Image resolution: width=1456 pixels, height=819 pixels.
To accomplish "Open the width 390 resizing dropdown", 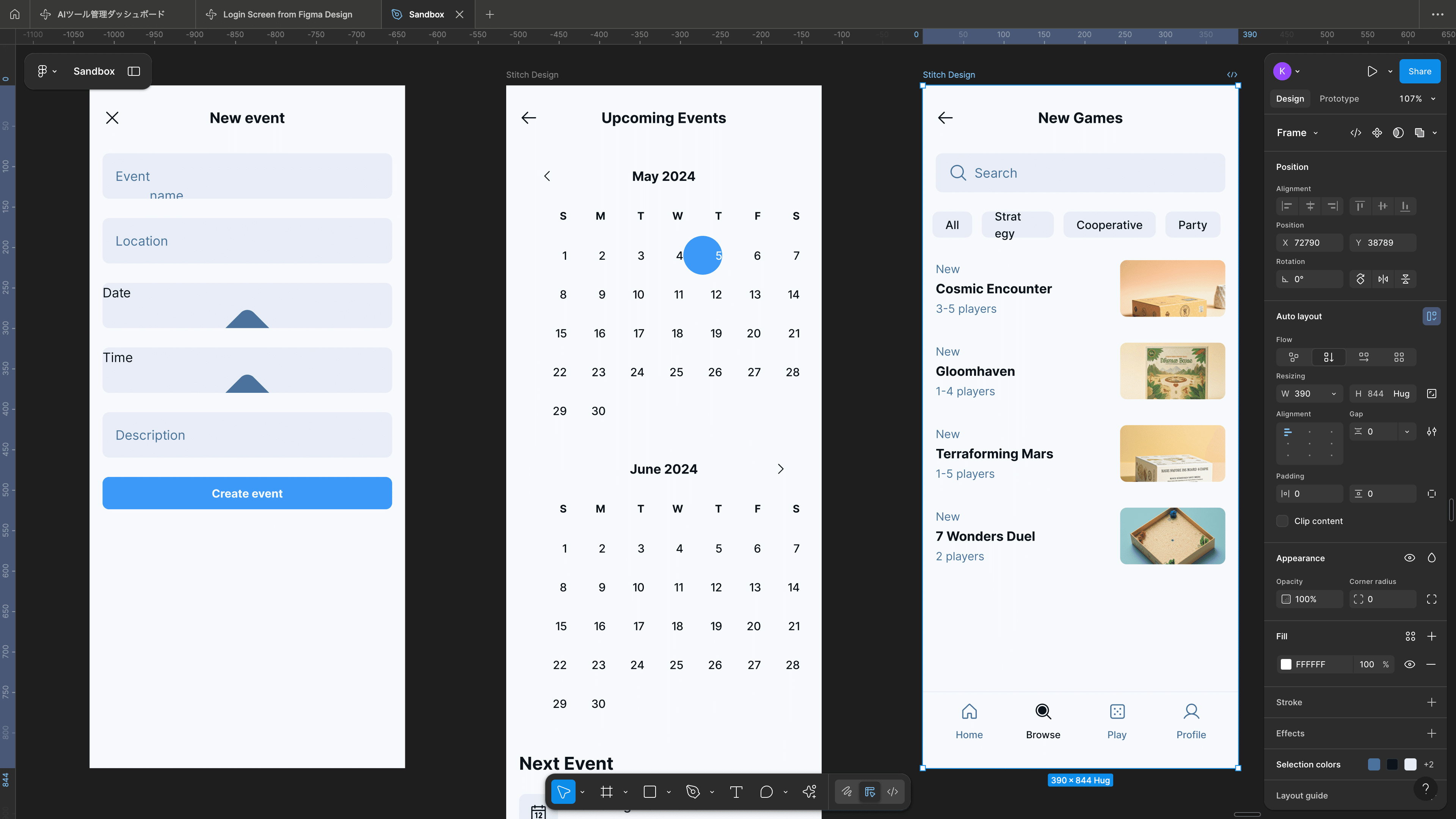I will coord(1334,394).
